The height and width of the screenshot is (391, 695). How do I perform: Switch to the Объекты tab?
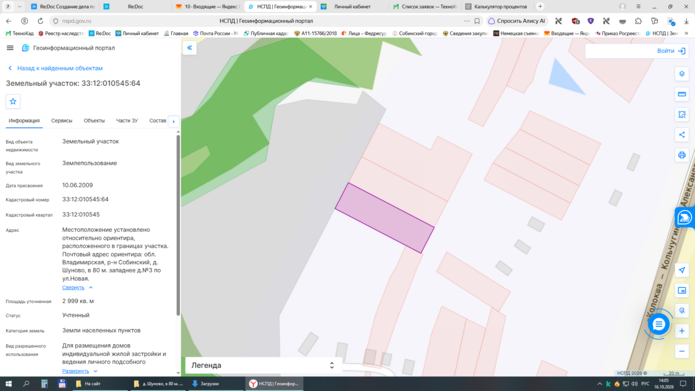coord(94,121)
